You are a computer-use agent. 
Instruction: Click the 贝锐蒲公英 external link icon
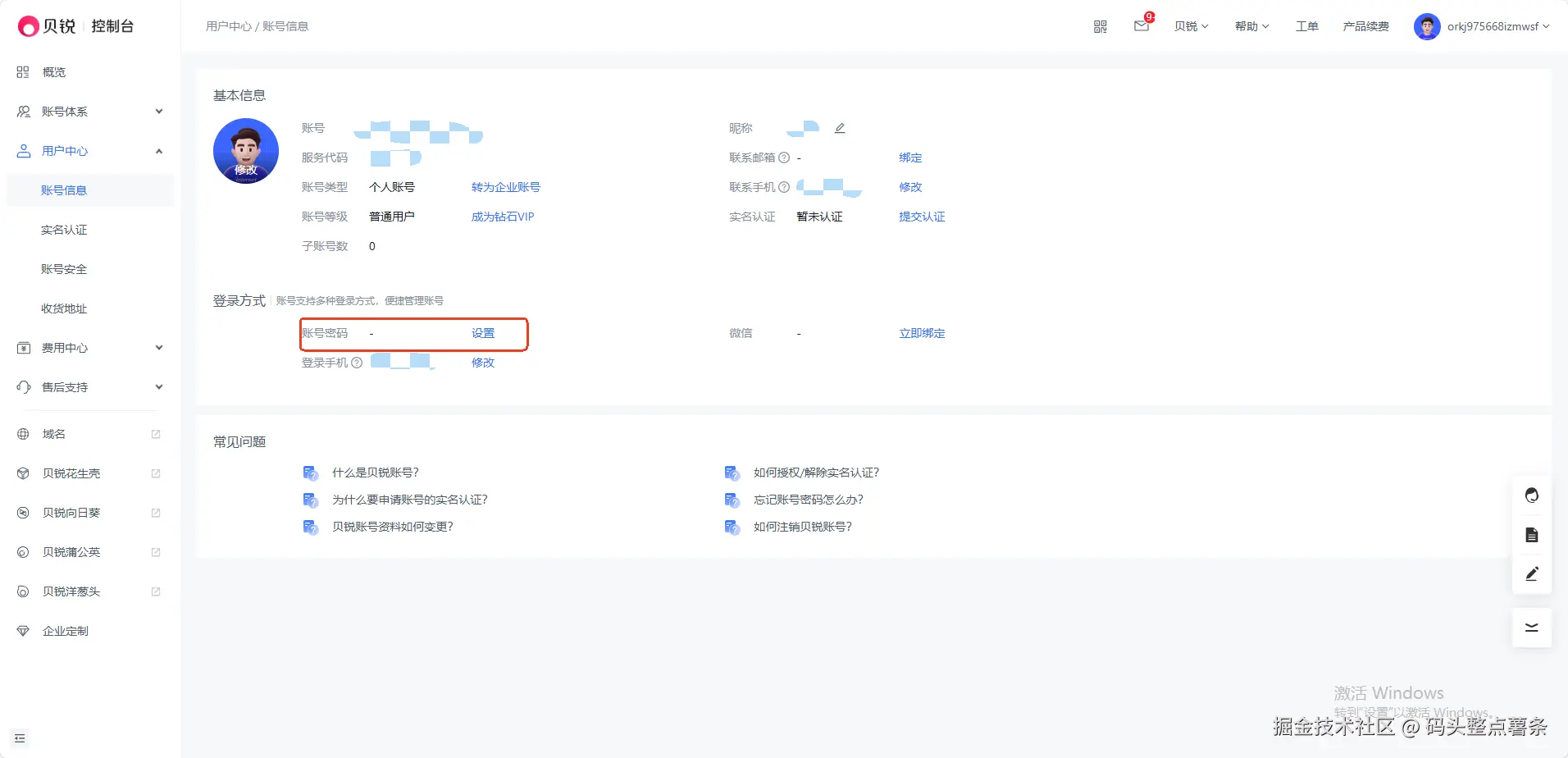pyautogui.click(x=156, y=552)
